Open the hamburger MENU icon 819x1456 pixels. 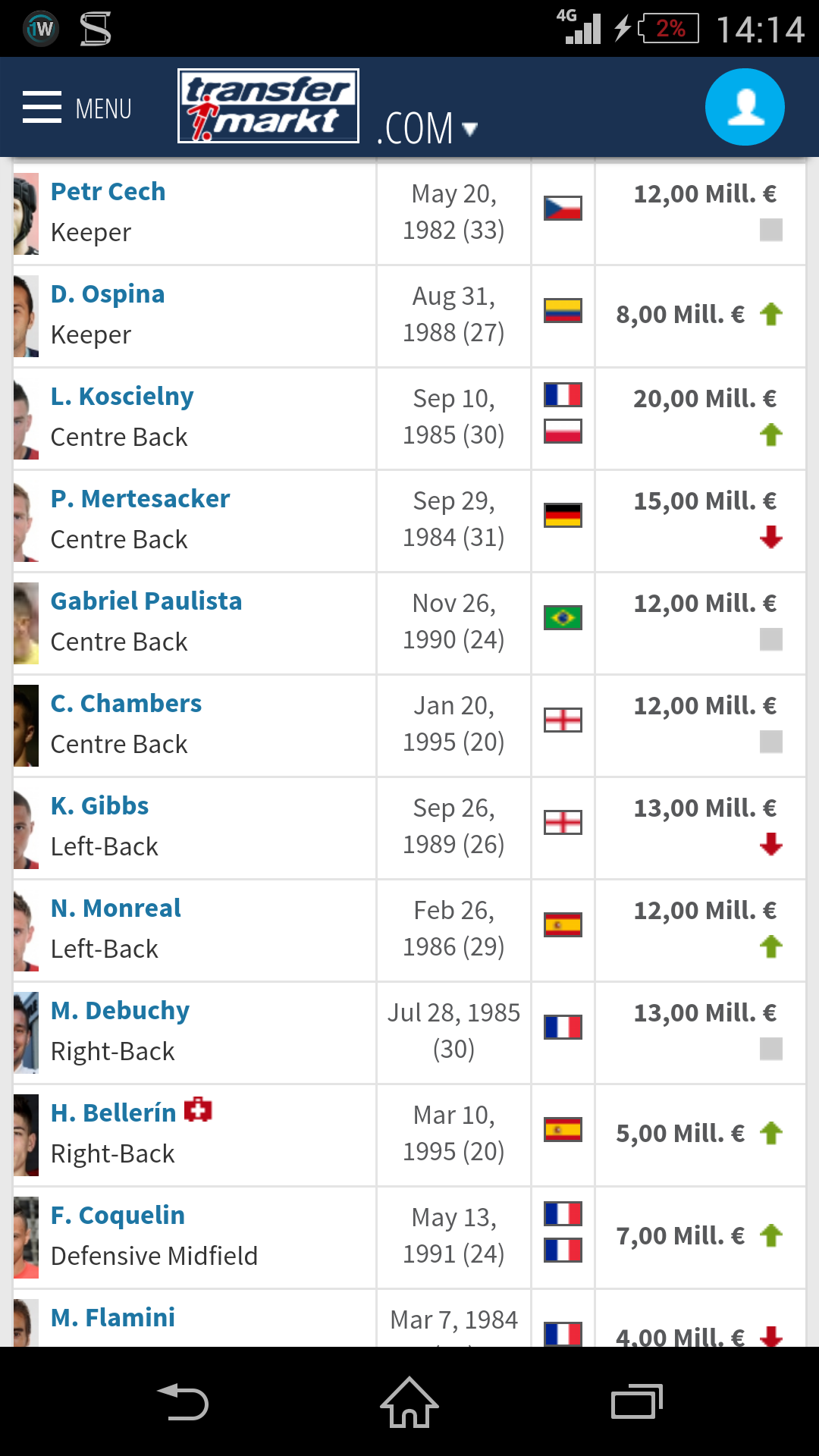(42, 107)
